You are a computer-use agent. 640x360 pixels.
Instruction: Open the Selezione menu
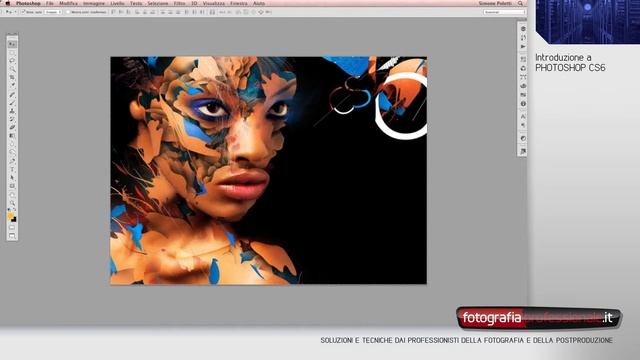click(158, 3)
